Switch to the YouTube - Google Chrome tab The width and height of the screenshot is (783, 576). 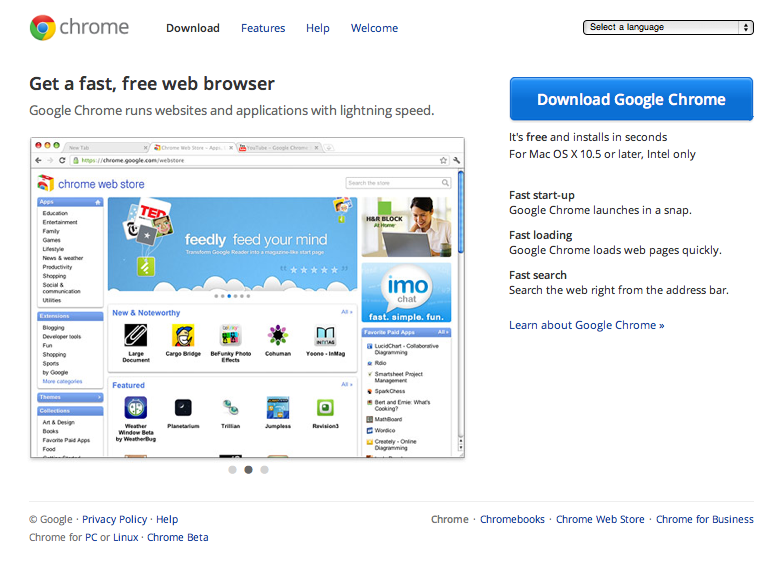[x=279, y=148]
